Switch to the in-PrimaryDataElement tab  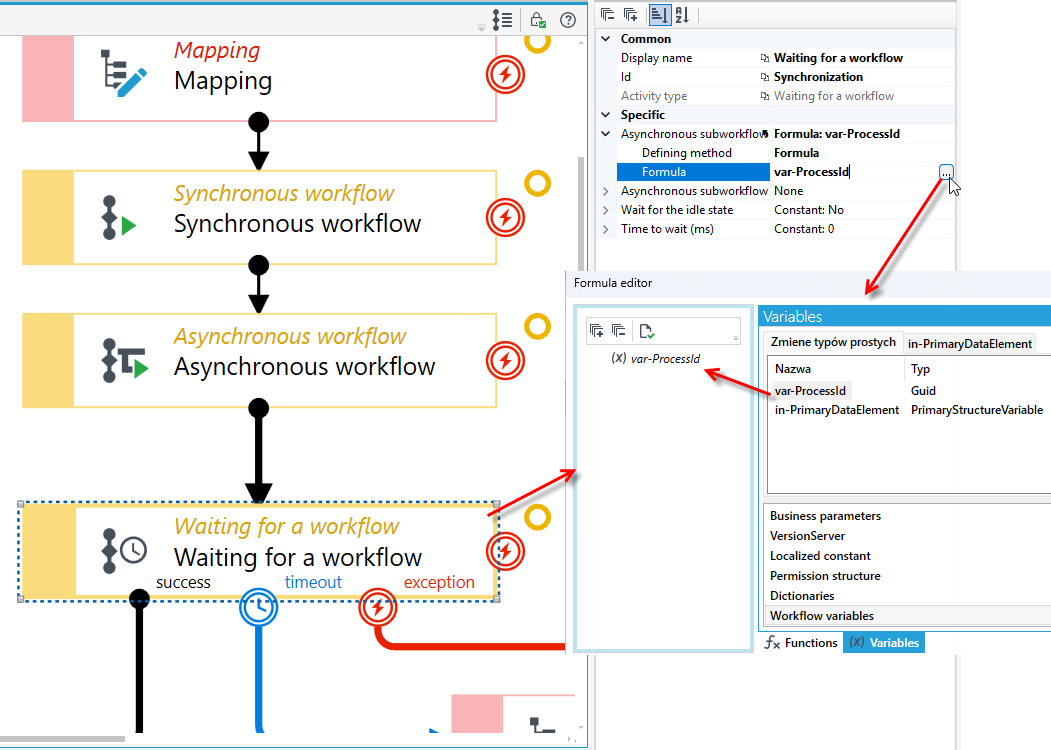point(969,344)
